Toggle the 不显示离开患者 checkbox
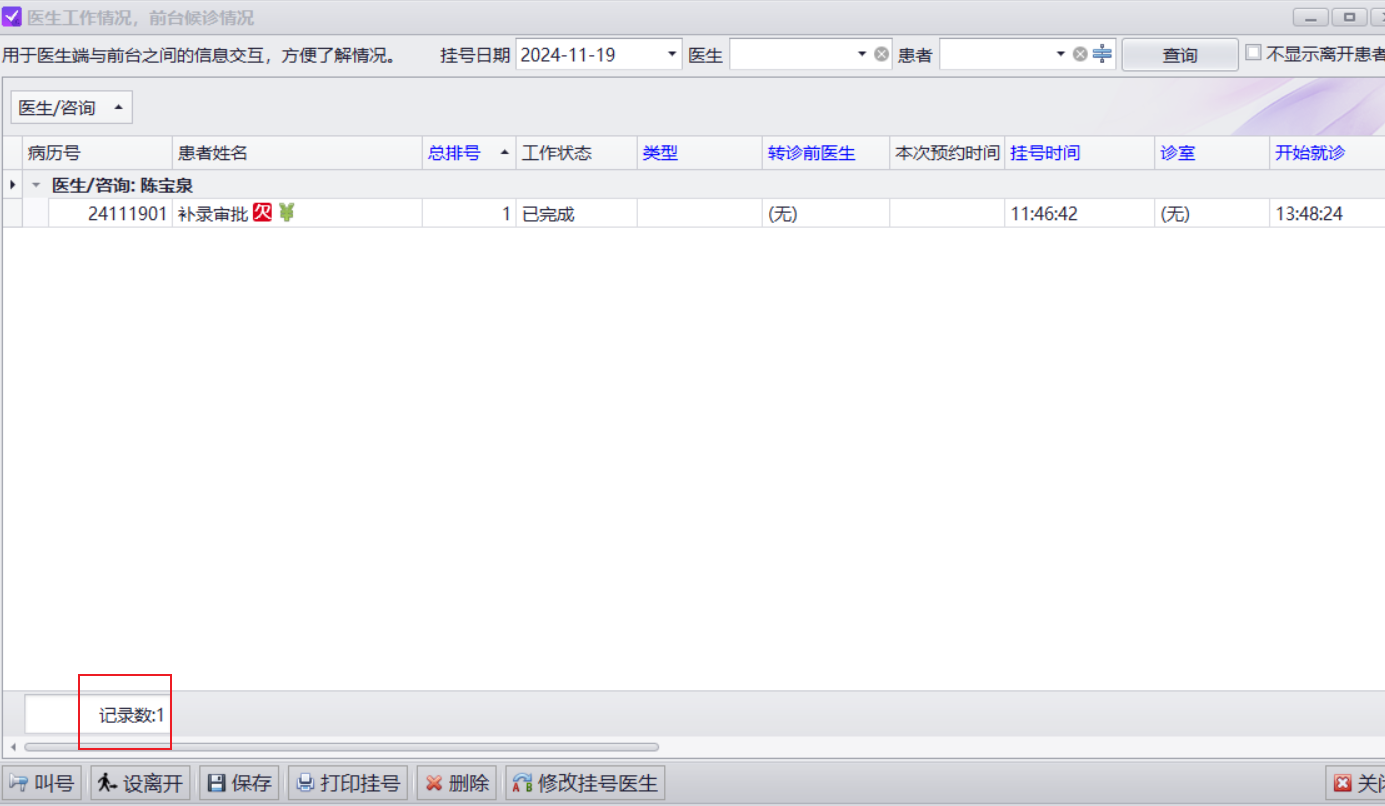 click(1253, 53)
